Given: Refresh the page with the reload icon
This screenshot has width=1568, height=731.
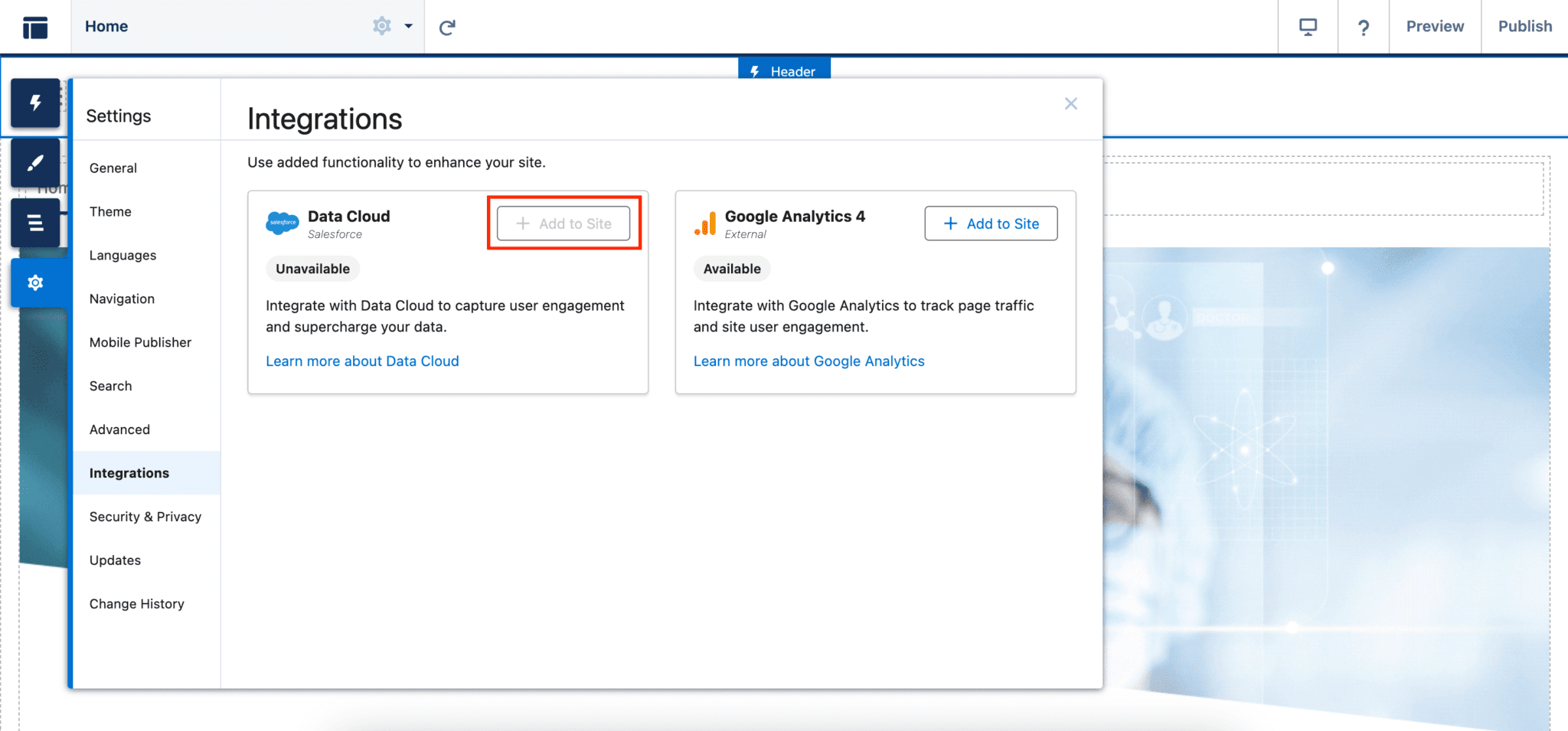Looking at the screenshot, I should coord(446,26).
